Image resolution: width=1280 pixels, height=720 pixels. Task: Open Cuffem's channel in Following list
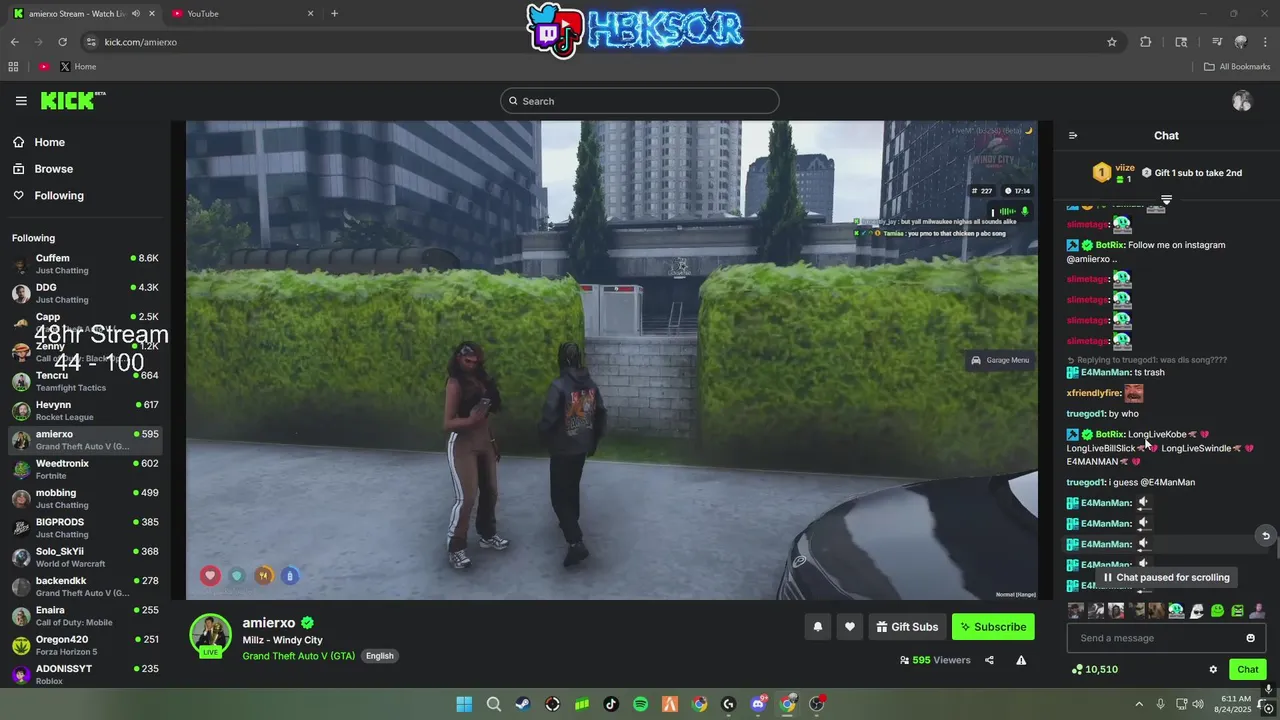coord(85,264)
